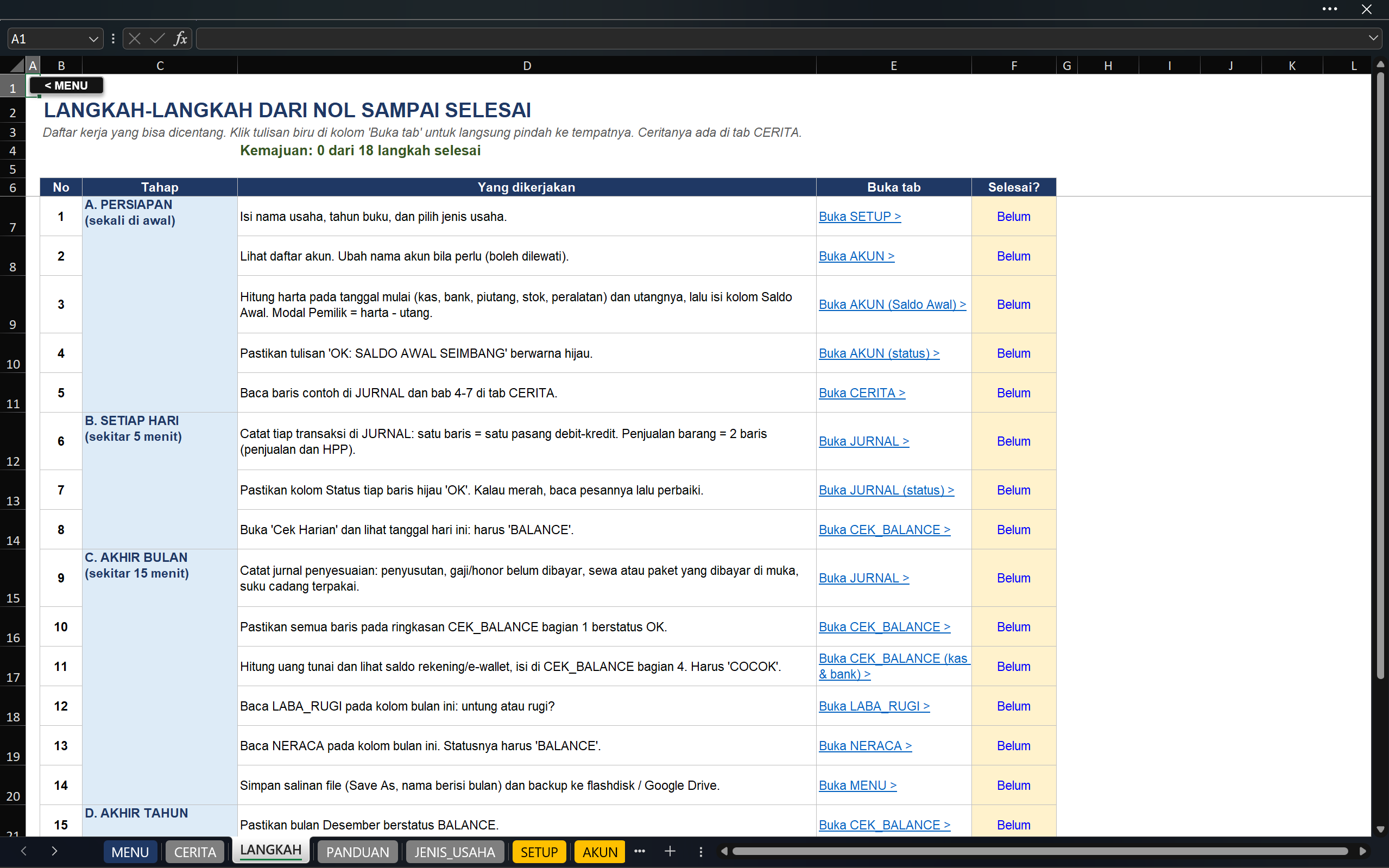Switch to the CERITA sheet tab
Image resolution: width=1389 pixels, height=868 pixels.
click(195, 852)
